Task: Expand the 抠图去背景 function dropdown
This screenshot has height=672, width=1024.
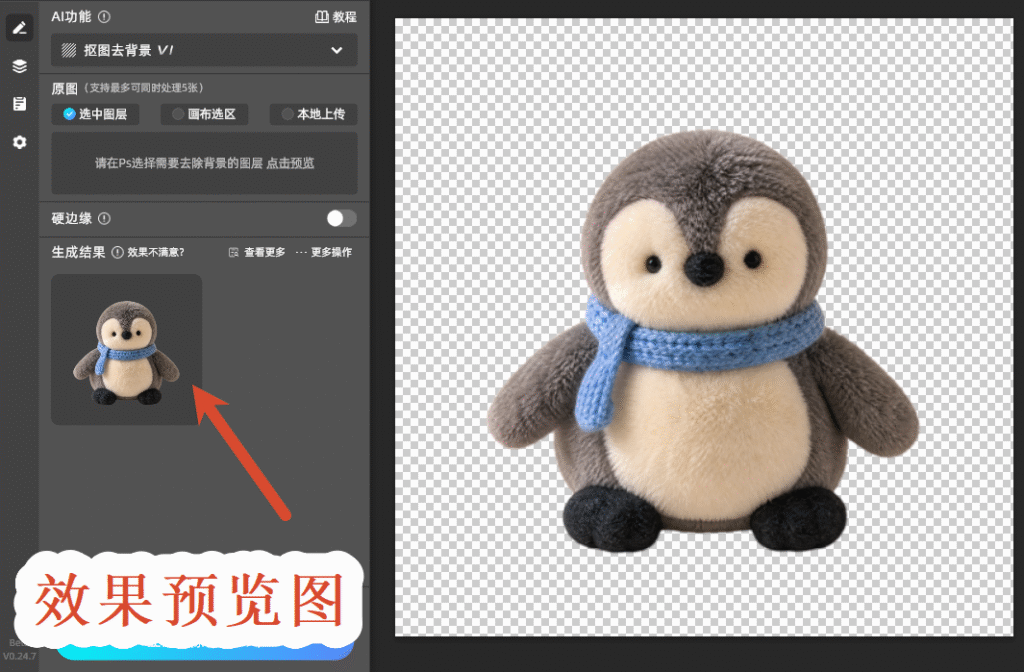Action: pyautogui.click(x=204, y=50)
